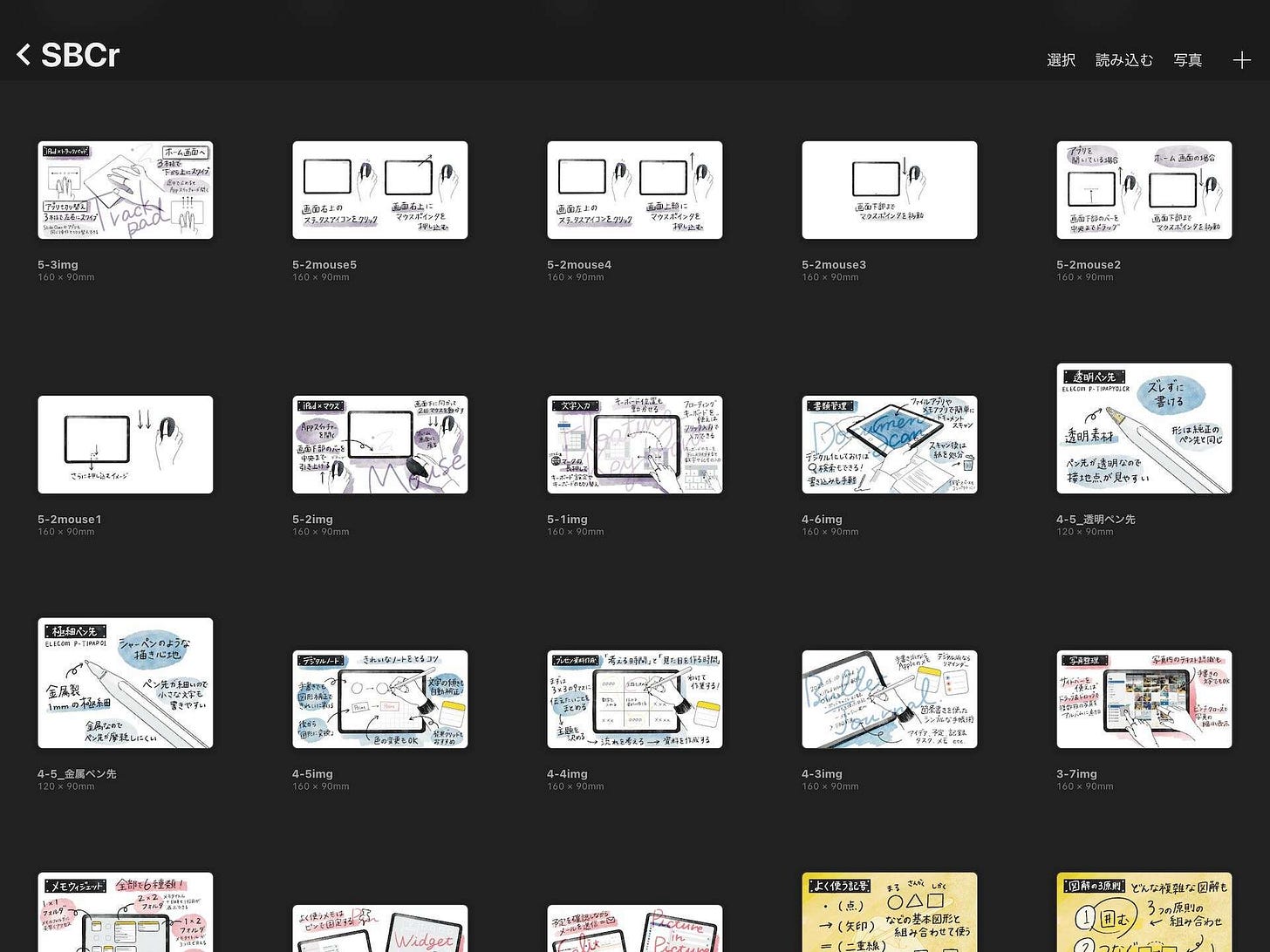This screenshot has height=952, width=1270.
Task: Tap the 4-3img file name
Action: [x=822, y=773]
